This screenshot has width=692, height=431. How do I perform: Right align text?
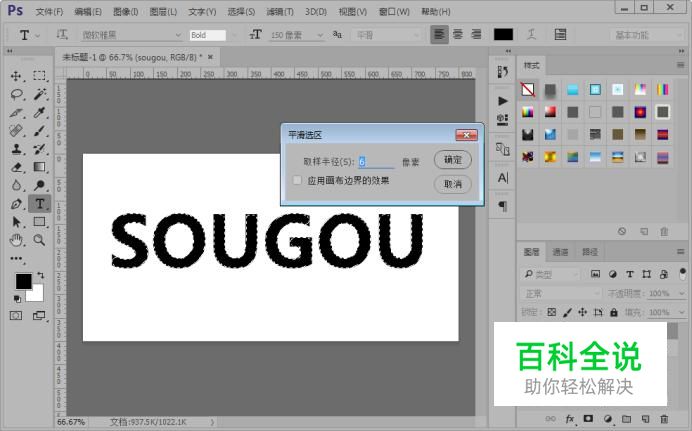[476, 34]
